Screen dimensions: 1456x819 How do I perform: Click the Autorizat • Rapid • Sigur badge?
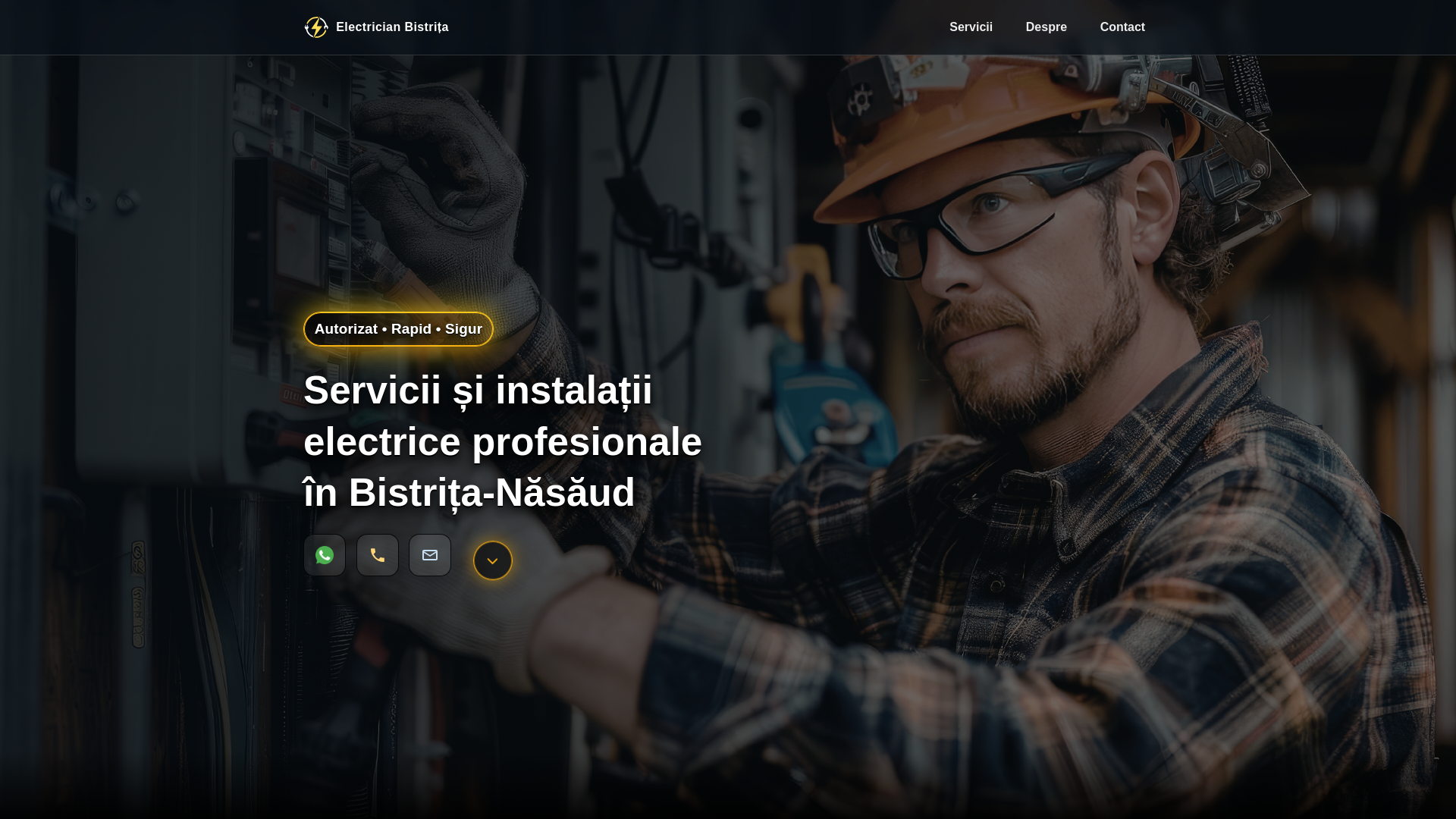(398, 329)
